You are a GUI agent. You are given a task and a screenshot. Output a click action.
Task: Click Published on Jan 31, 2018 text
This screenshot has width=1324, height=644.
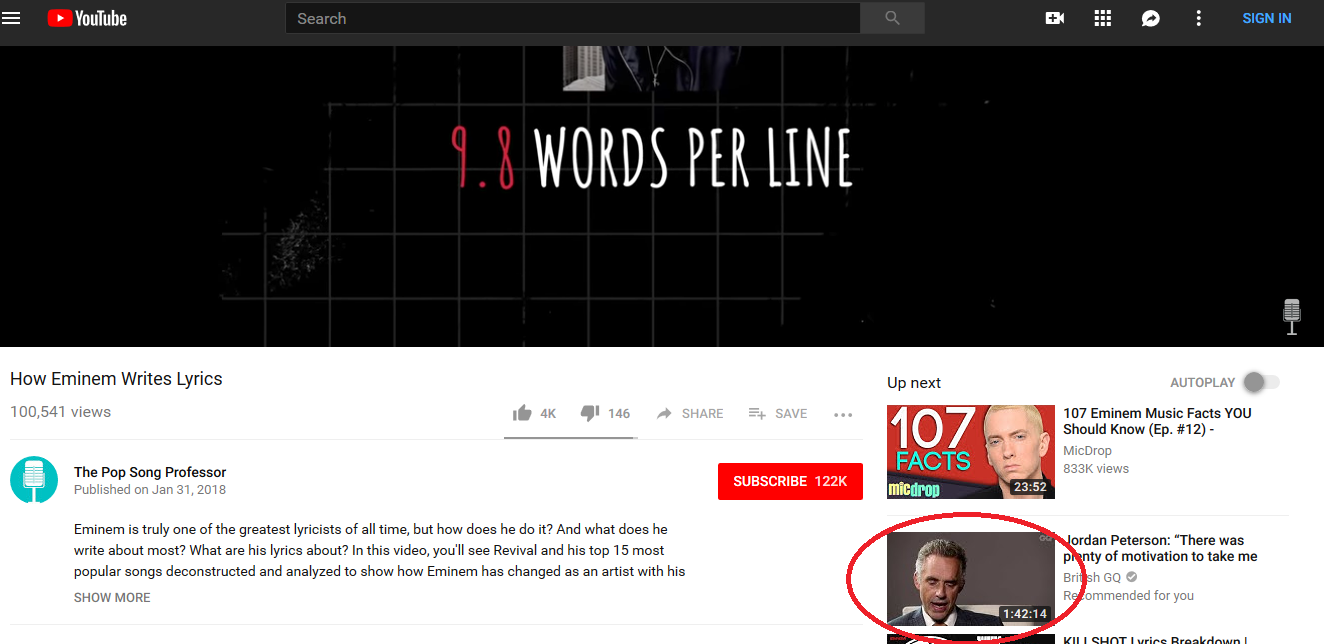[150, 490]
